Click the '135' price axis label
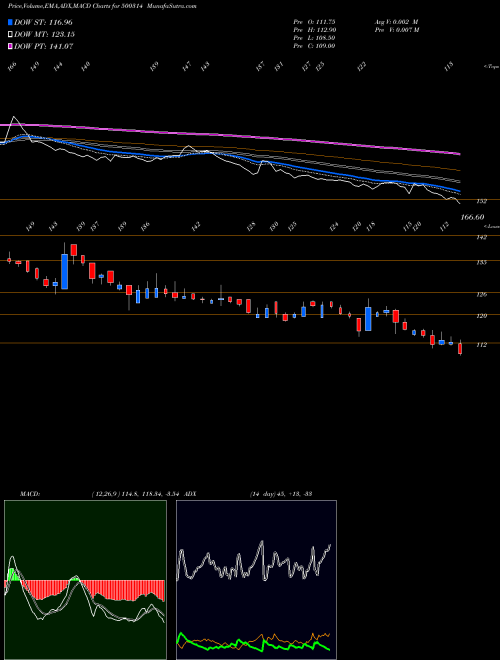 tap(482, 263)
